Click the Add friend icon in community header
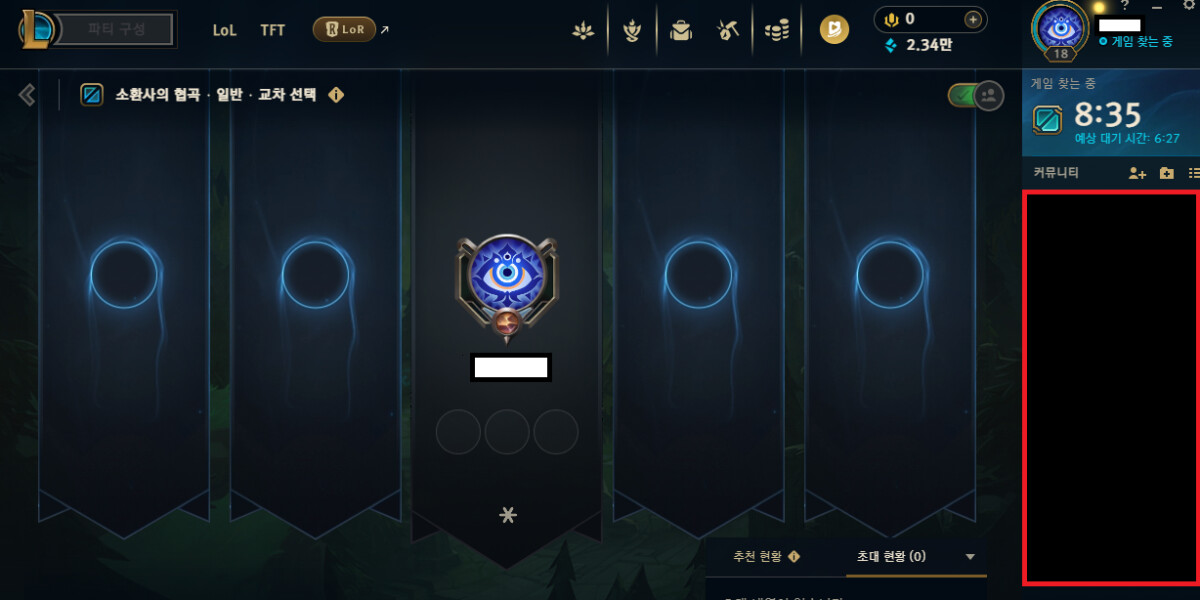Image resolution: width=1200 pixels, height=600 pixels. 1137,173
